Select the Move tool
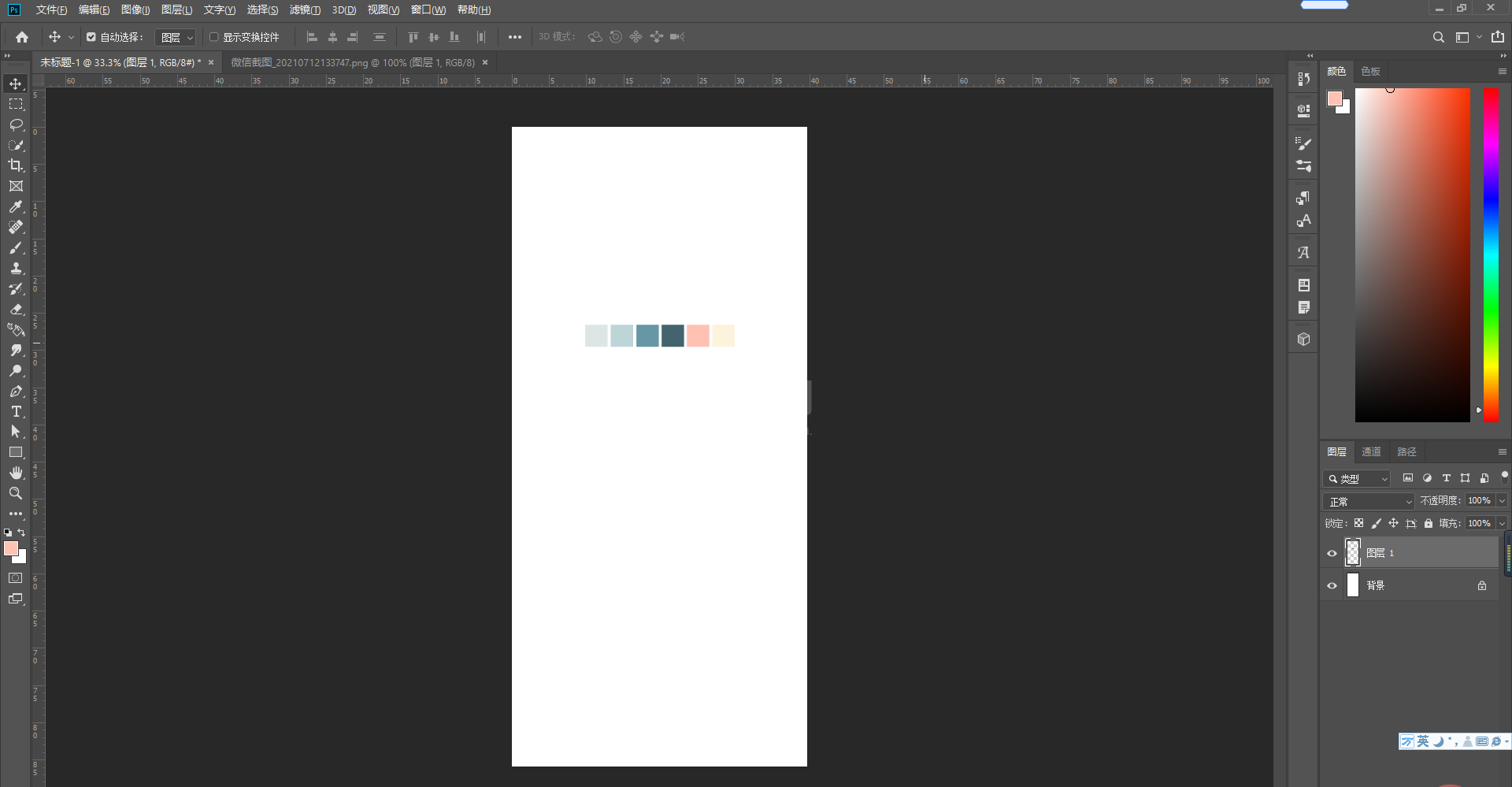The image size is (1512, 787). point(16,84)
